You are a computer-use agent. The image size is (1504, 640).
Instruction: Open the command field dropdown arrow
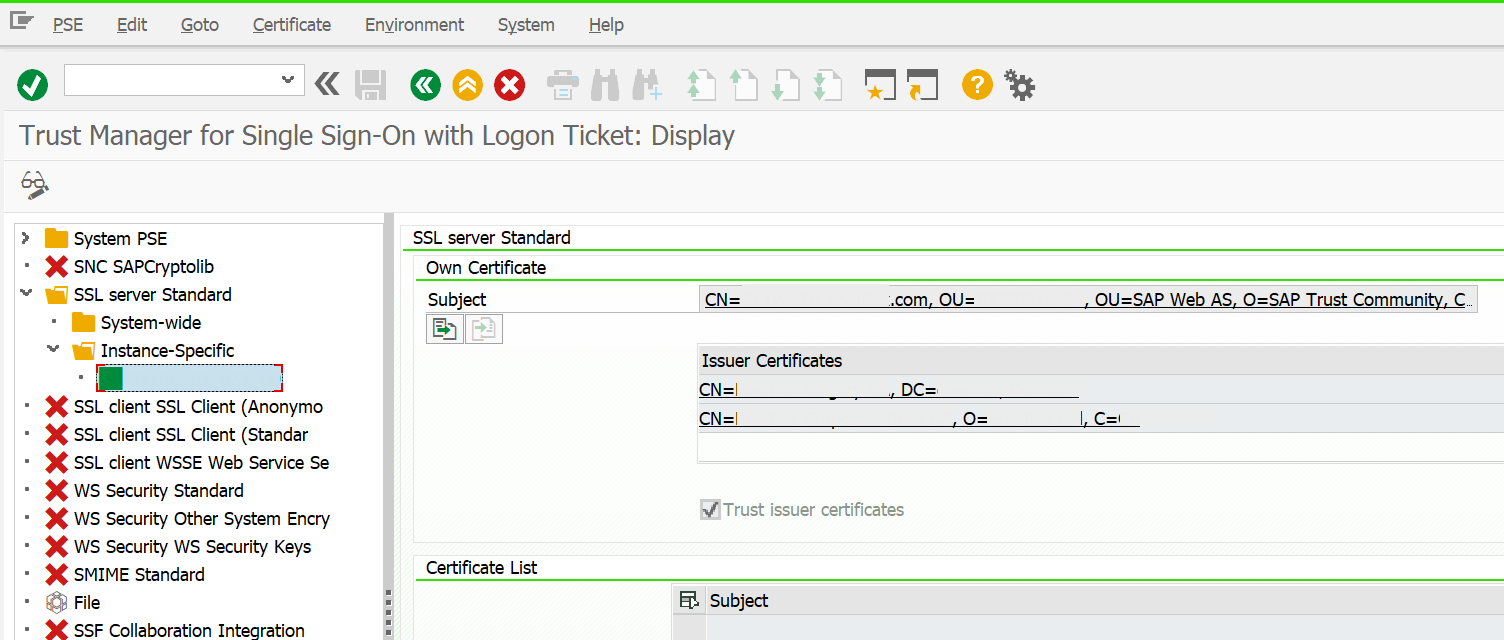[288, 80]
